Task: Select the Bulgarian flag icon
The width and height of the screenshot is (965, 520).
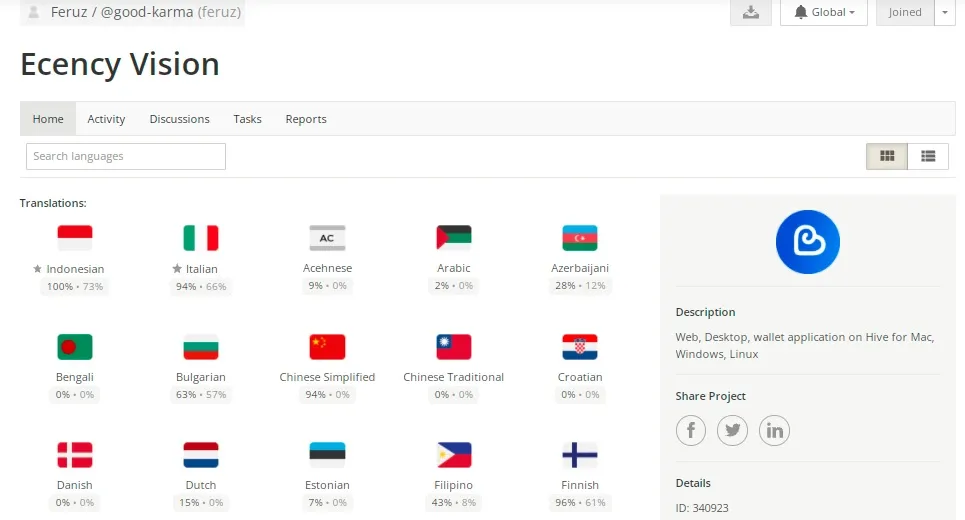Action: (201, 347)
